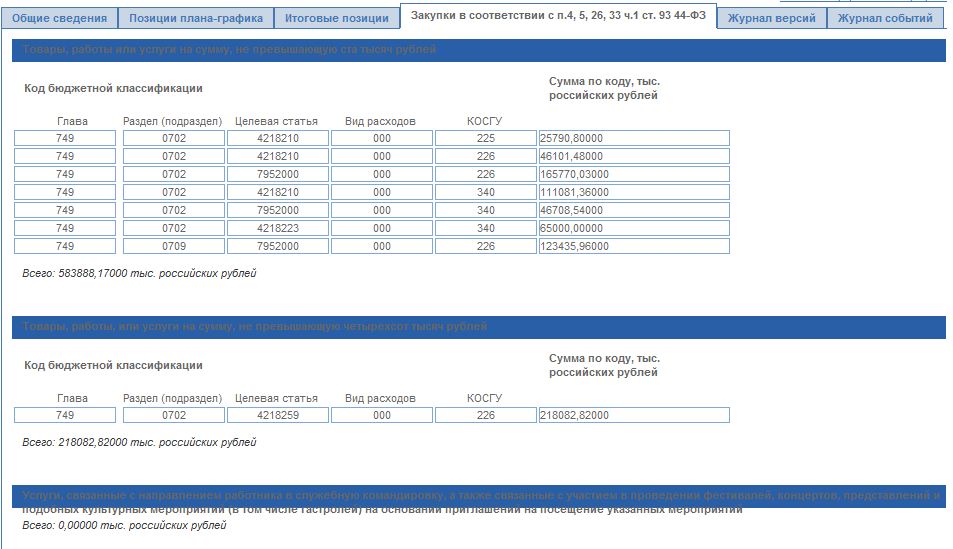Click the Целевая статья field showing 4218223
953x549 pixels.
coord(278,228)
